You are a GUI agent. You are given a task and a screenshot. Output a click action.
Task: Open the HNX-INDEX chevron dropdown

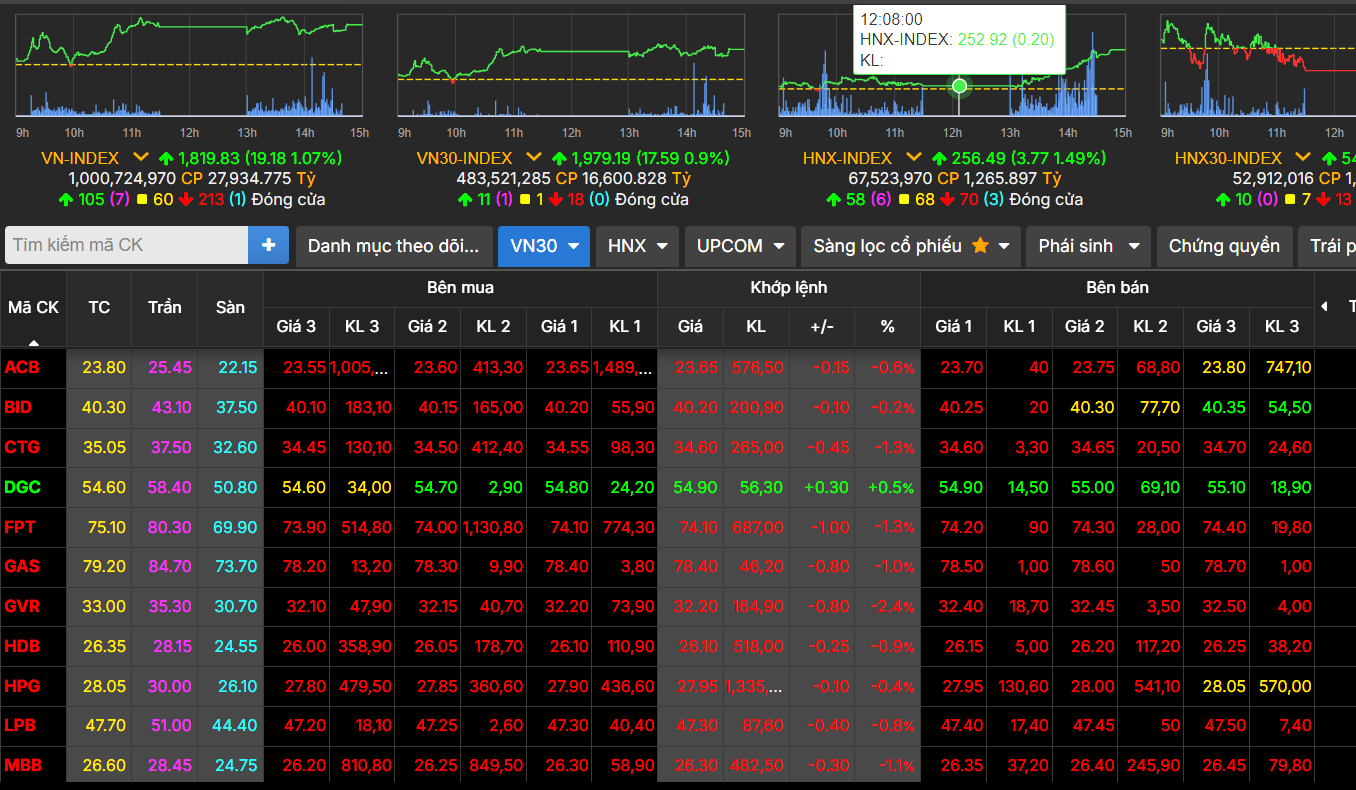913,158
